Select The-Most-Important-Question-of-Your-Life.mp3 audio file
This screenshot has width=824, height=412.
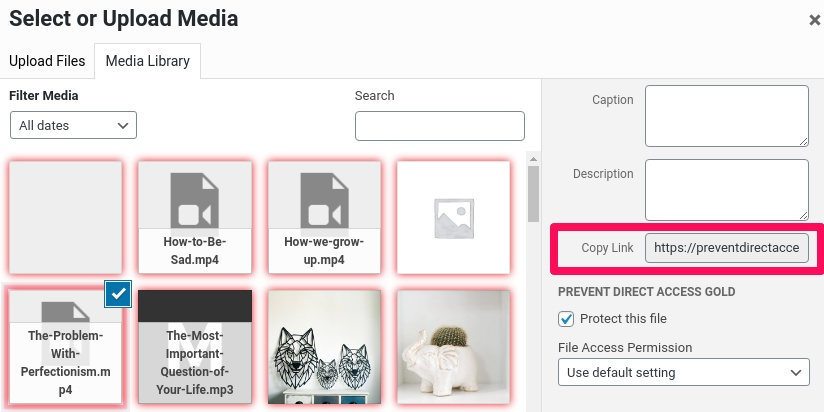[194, 347]
